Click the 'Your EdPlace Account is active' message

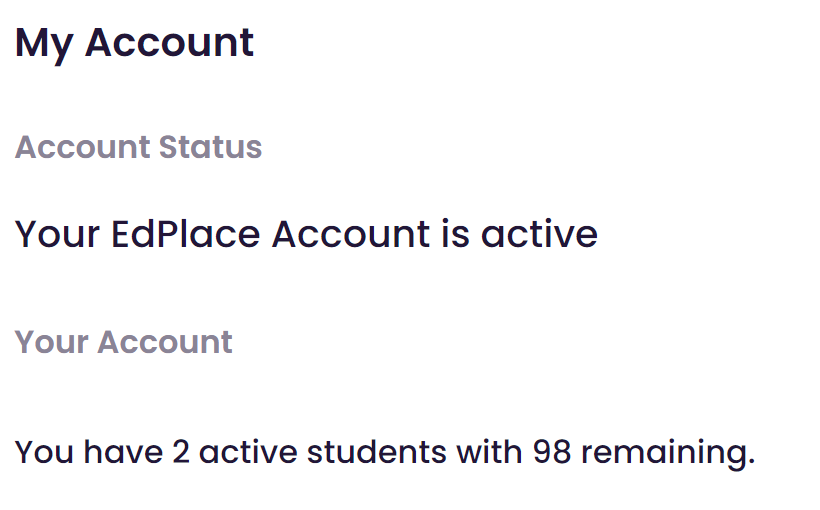coord(306,234)
